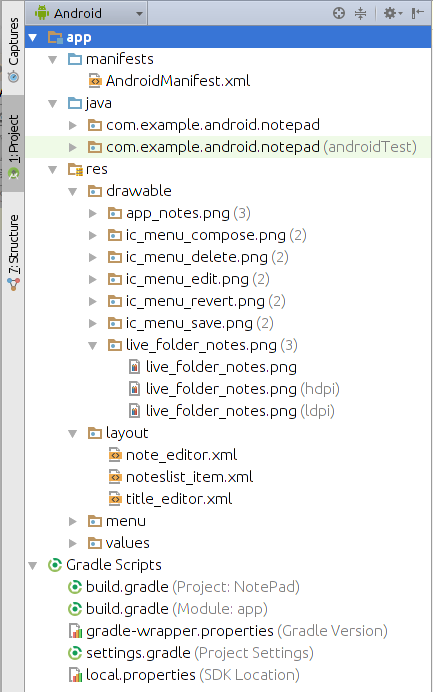This screenshot has width=433, height=692.
Task: Select AndroidManifest.xml file icon
Action: pos(95,81)
